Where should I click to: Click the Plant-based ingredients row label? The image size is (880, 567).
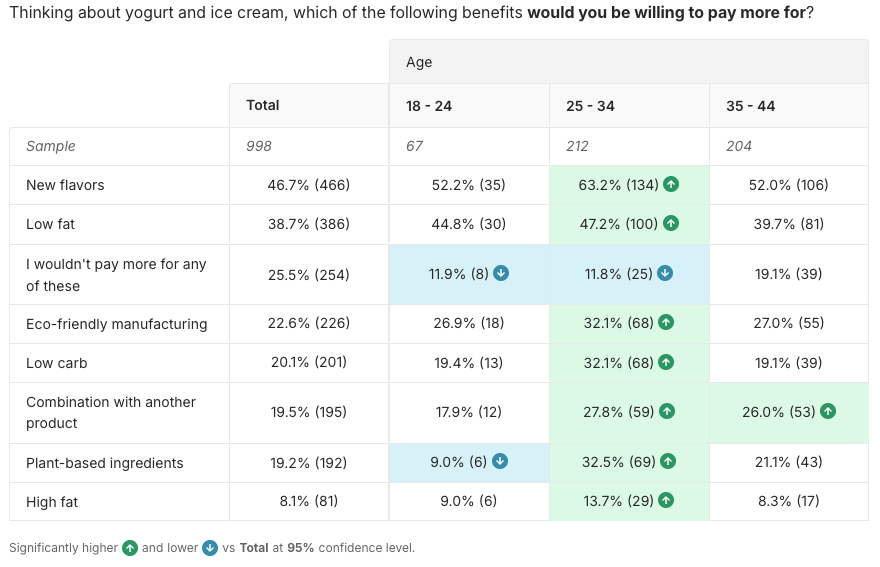point(105,463)
